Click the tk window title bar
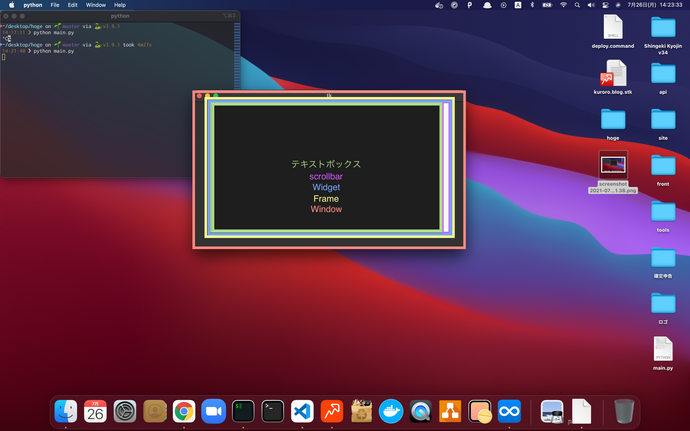Screen dimensions: 690x431 coord(329,95)
